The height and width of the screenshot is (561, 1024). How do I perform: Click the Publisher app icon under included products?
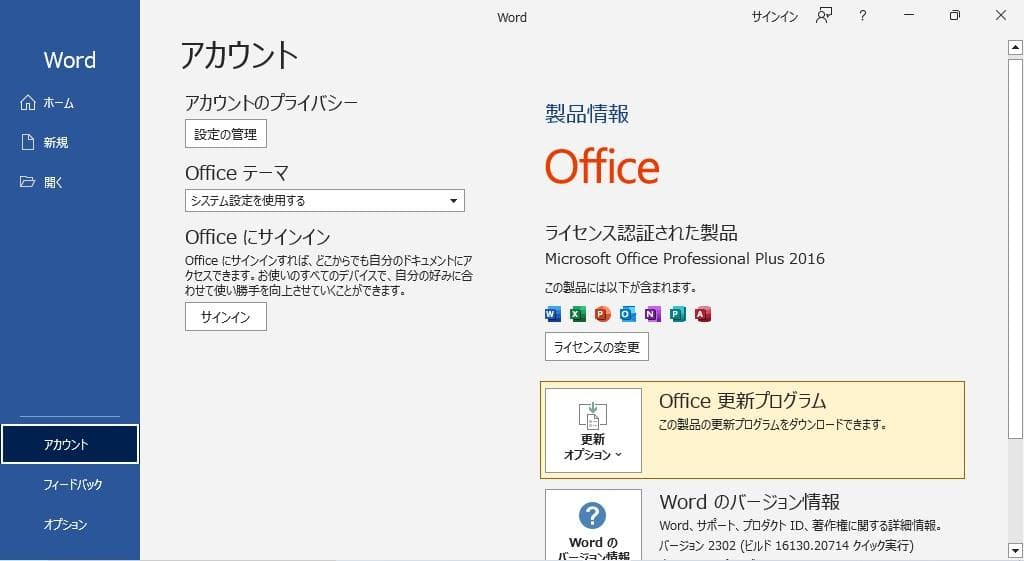677,315
